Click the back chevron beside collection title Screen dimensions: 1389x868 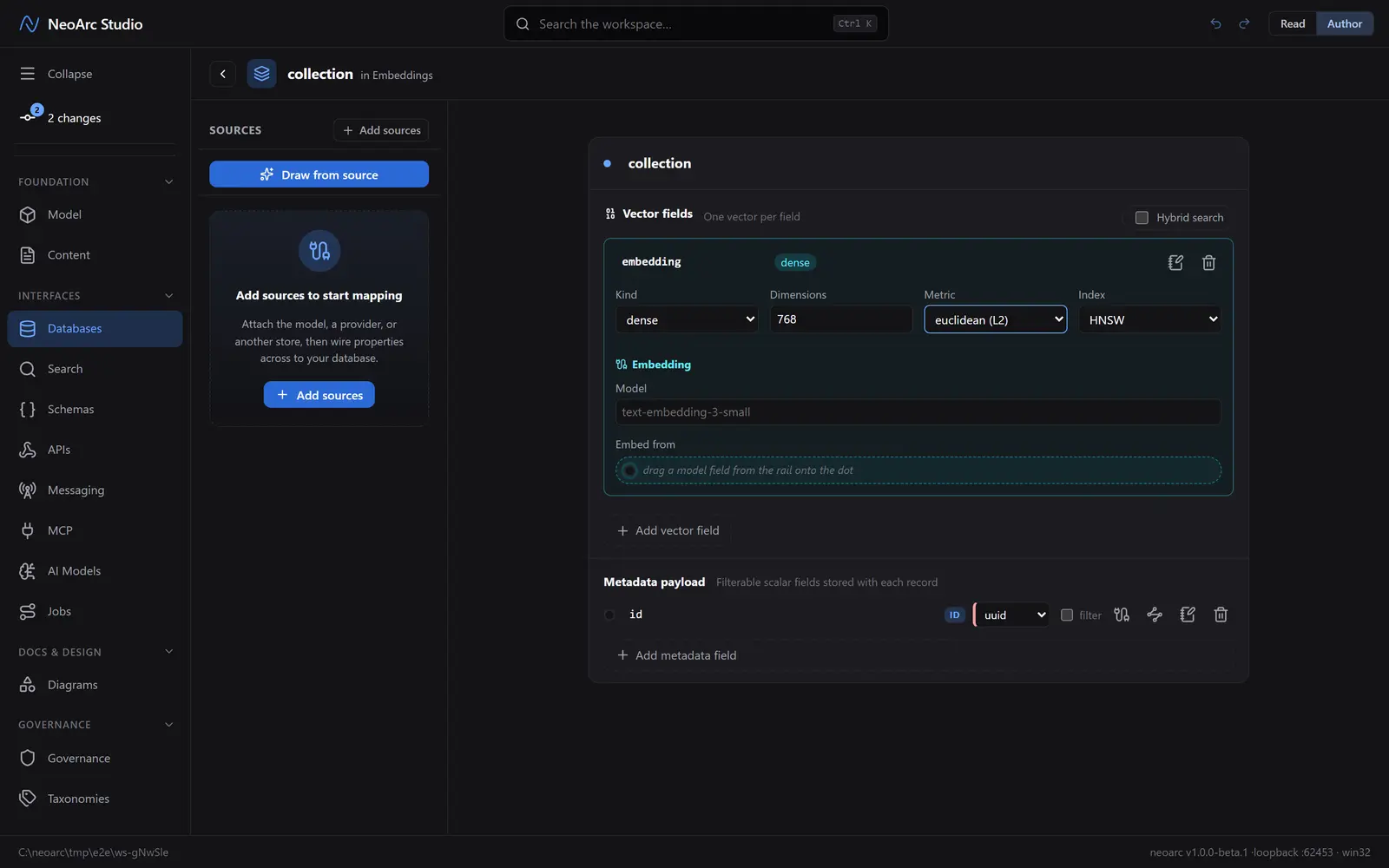click(x=223, y=74)
